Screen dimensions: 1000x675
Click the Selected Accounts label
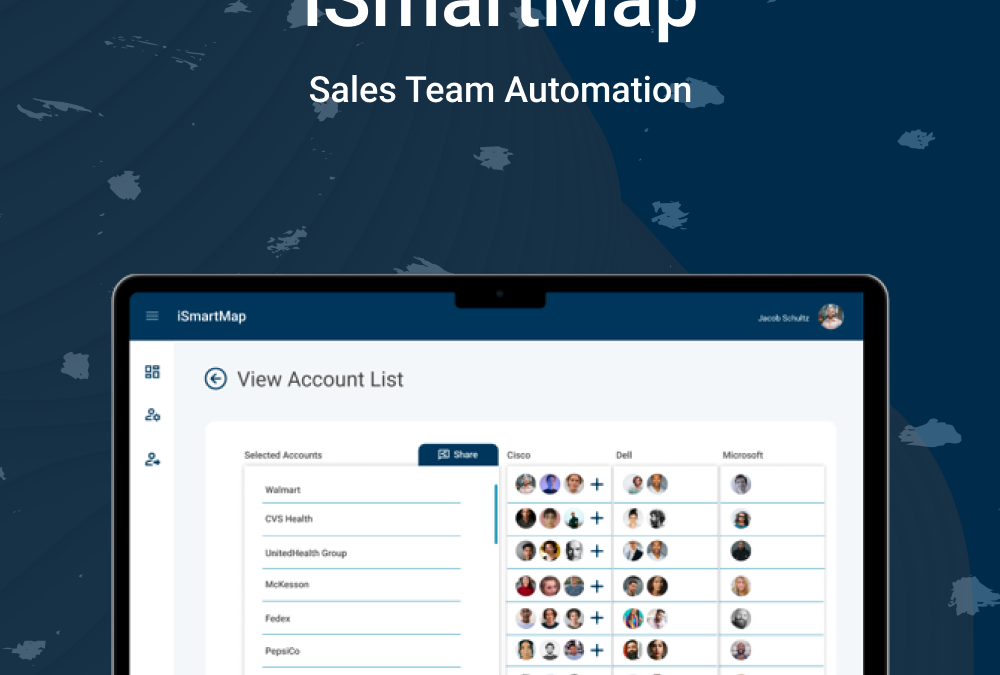pos(283,455)
